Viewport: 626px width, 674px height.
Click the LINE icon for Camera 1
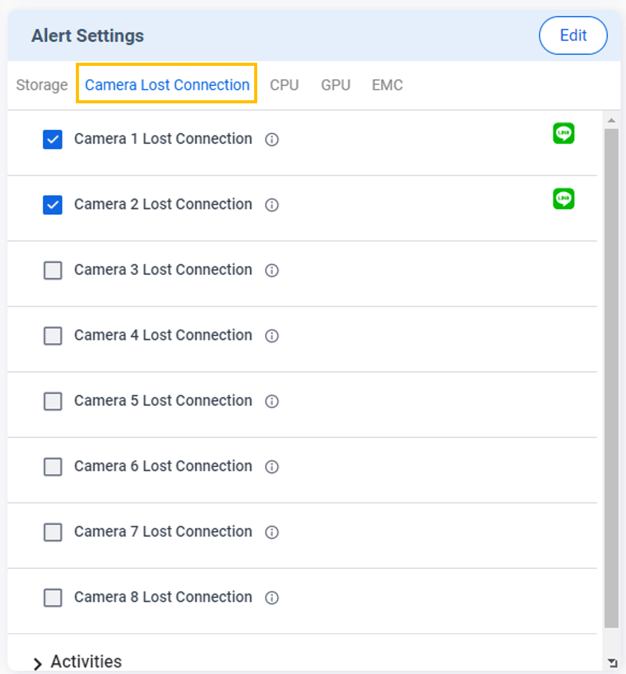(564, 133)
